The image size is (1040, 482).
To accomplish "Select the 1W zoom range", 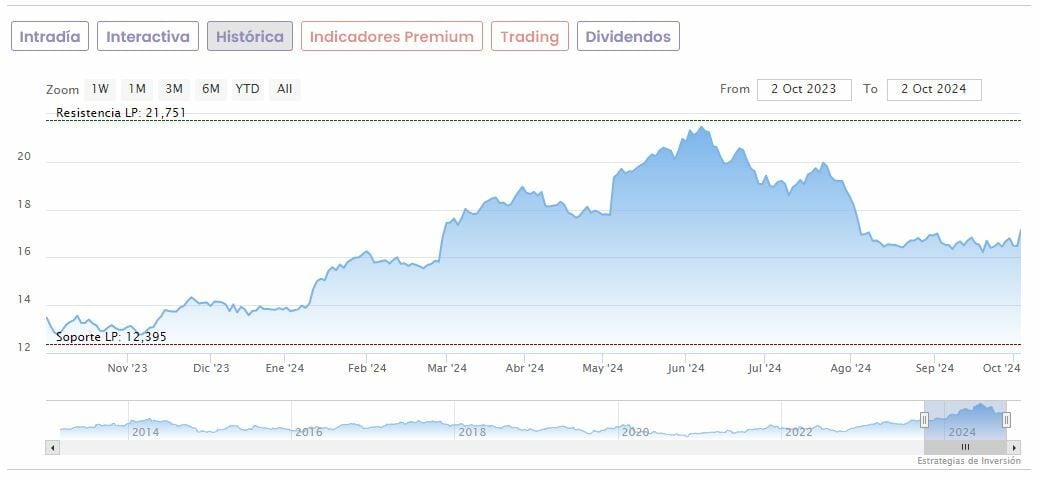I will (x=101, y=89).
